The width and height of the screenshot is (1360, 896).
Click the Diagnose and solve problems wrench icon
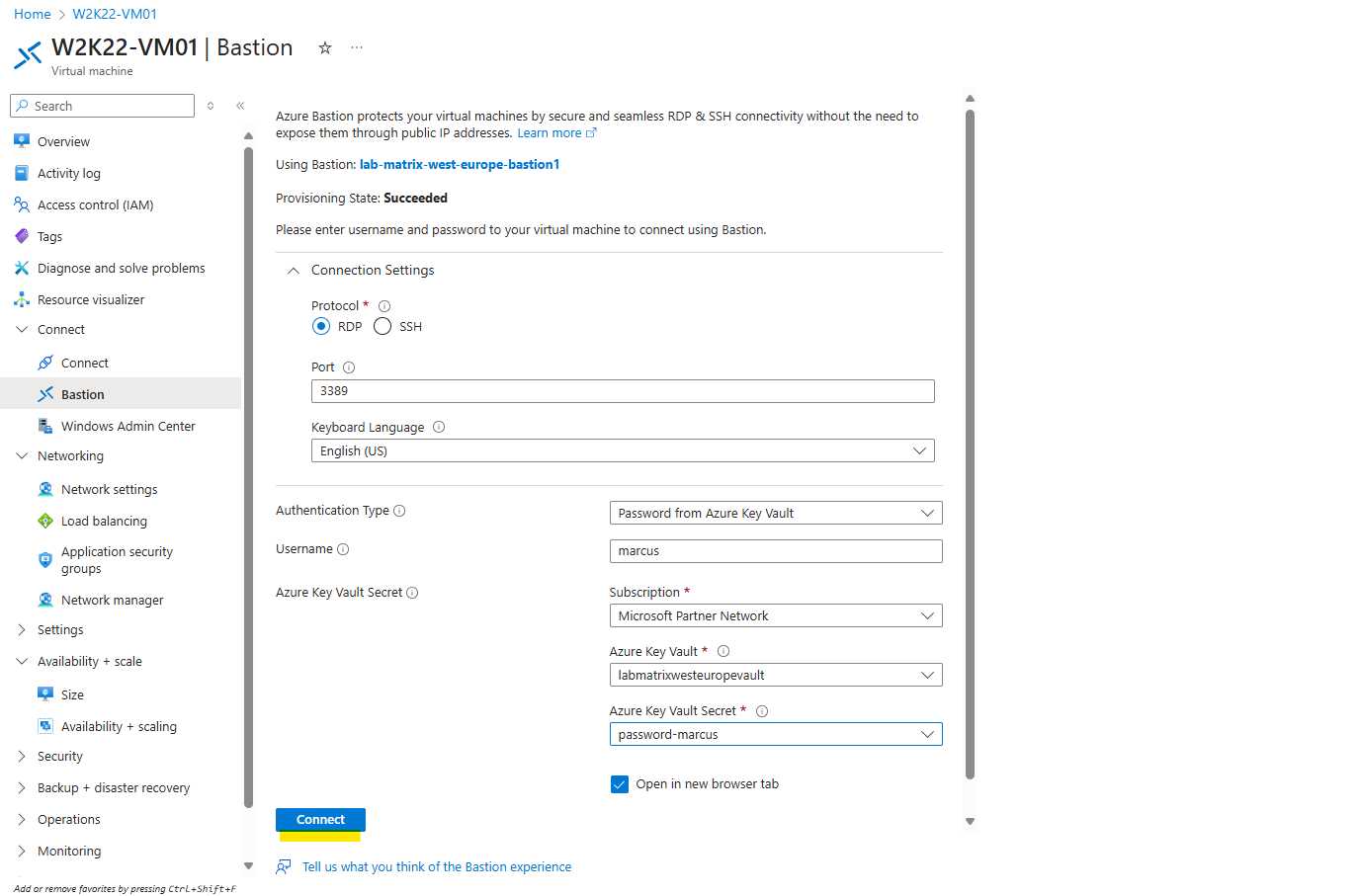coord(22,268)
